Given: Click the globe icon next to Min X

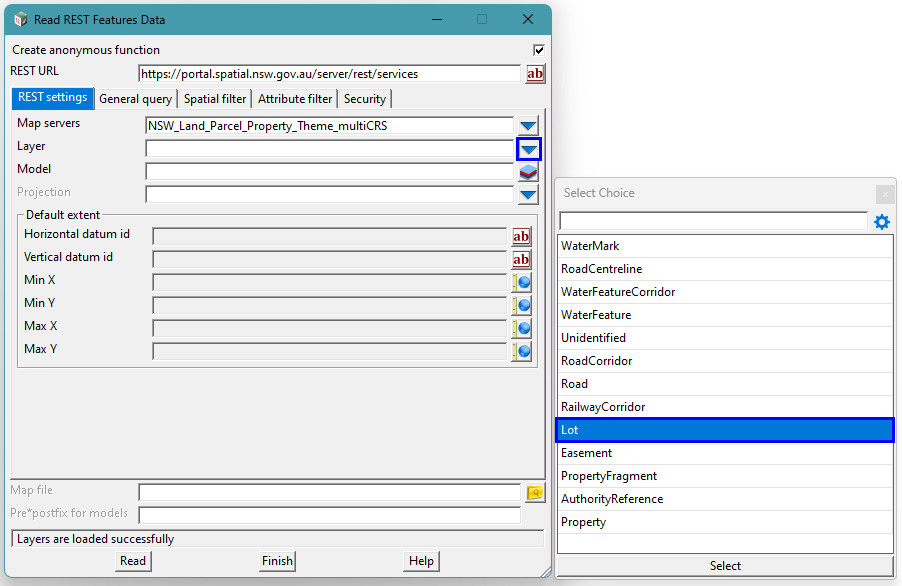Looking at the screenshot, I should pos(521,282).
